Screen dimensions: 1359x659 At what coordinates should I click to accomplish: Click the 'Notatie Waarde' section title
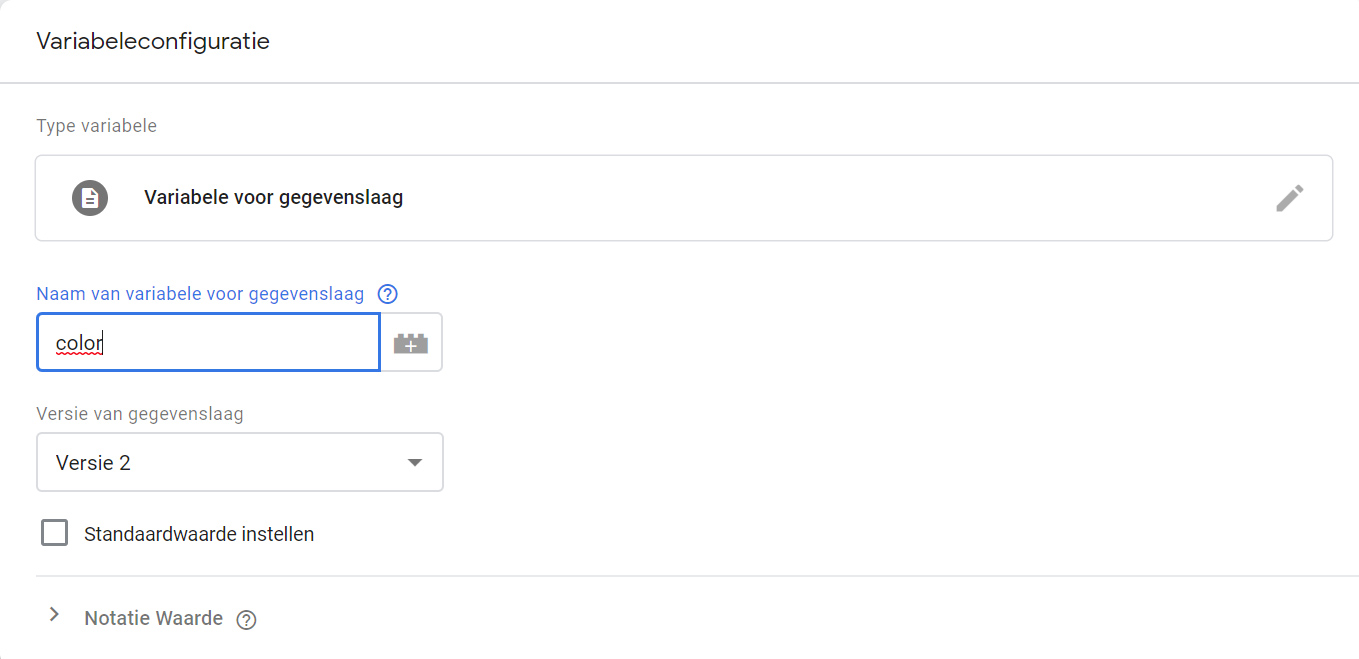[x=153, y=618]
